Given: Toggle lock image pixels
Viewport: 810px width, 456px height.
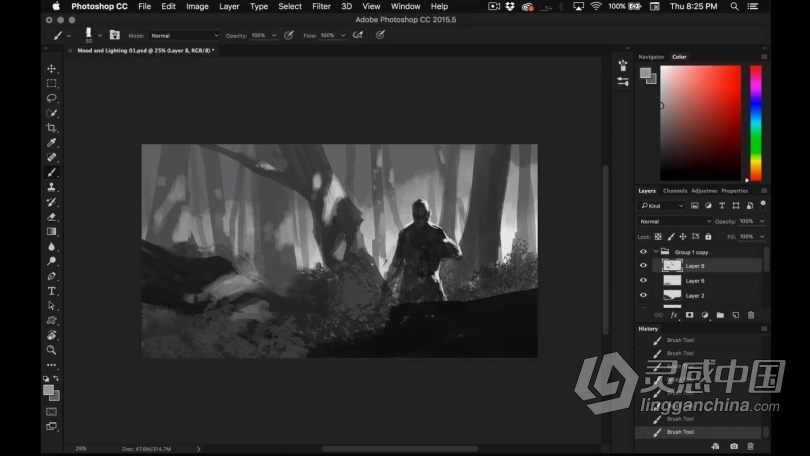Looking at the screenshot, I should point(671,237).
